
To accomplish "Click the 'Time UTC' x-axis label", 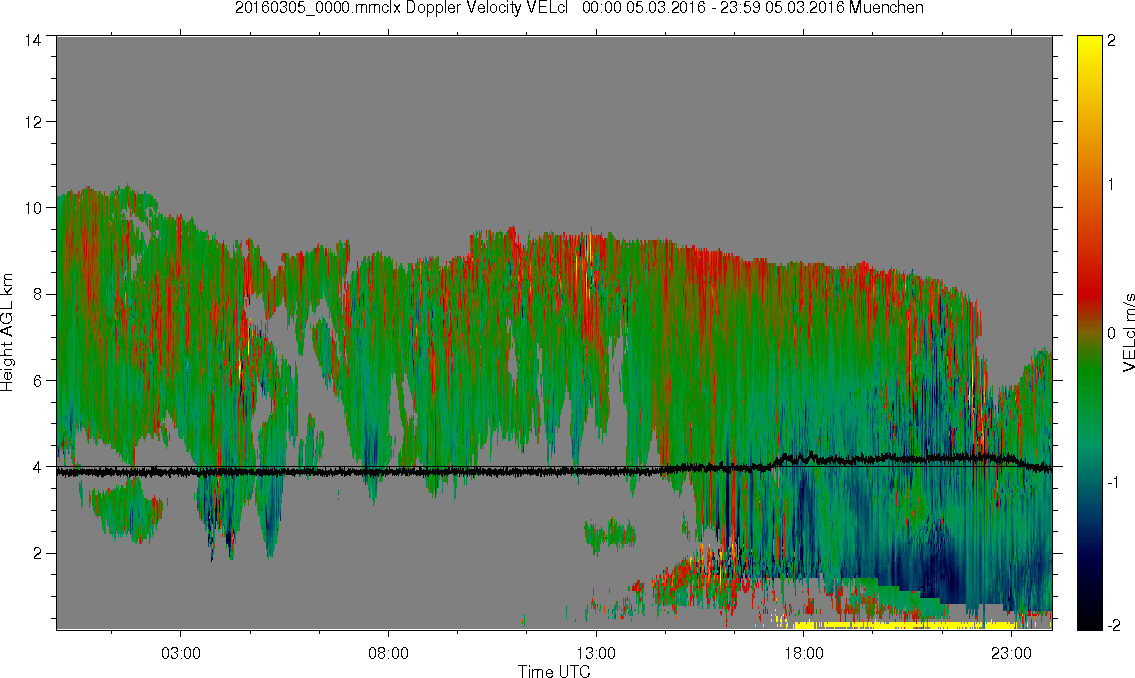I will [x=554, y=671].
